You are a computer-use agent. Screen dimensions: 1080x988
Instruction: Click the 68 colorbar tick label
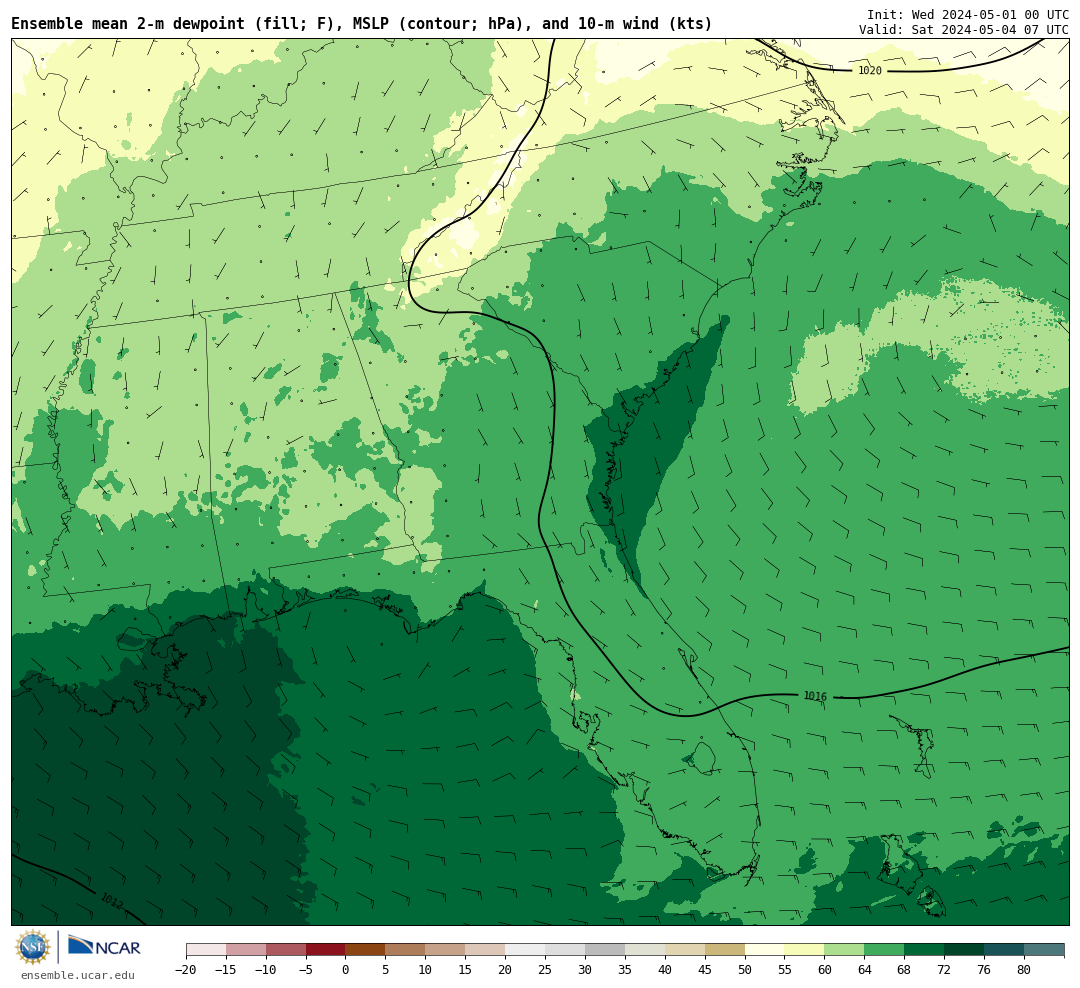904,969
